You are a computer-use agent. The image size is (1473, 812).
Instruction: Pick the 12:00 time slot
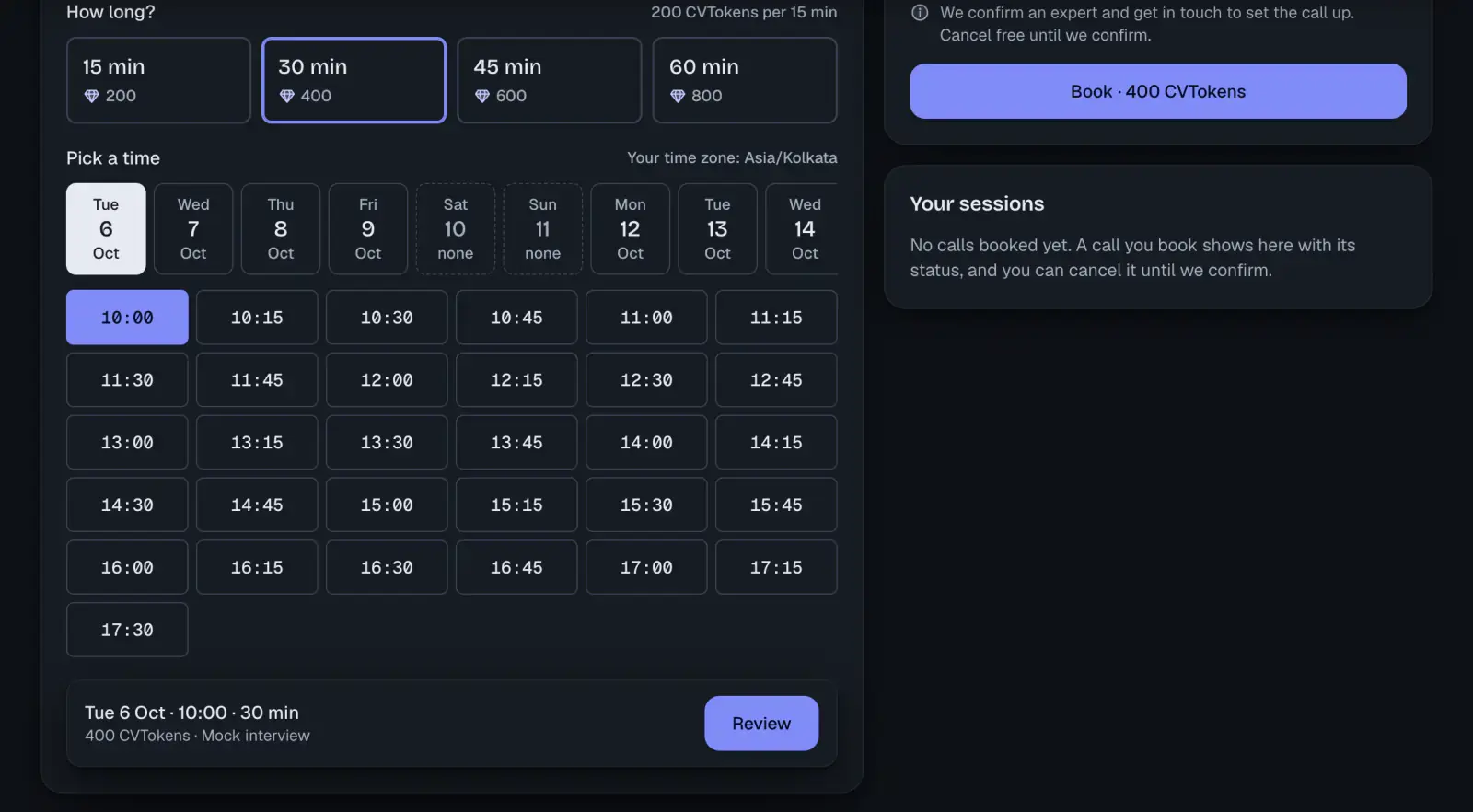(x=387, y=380)
